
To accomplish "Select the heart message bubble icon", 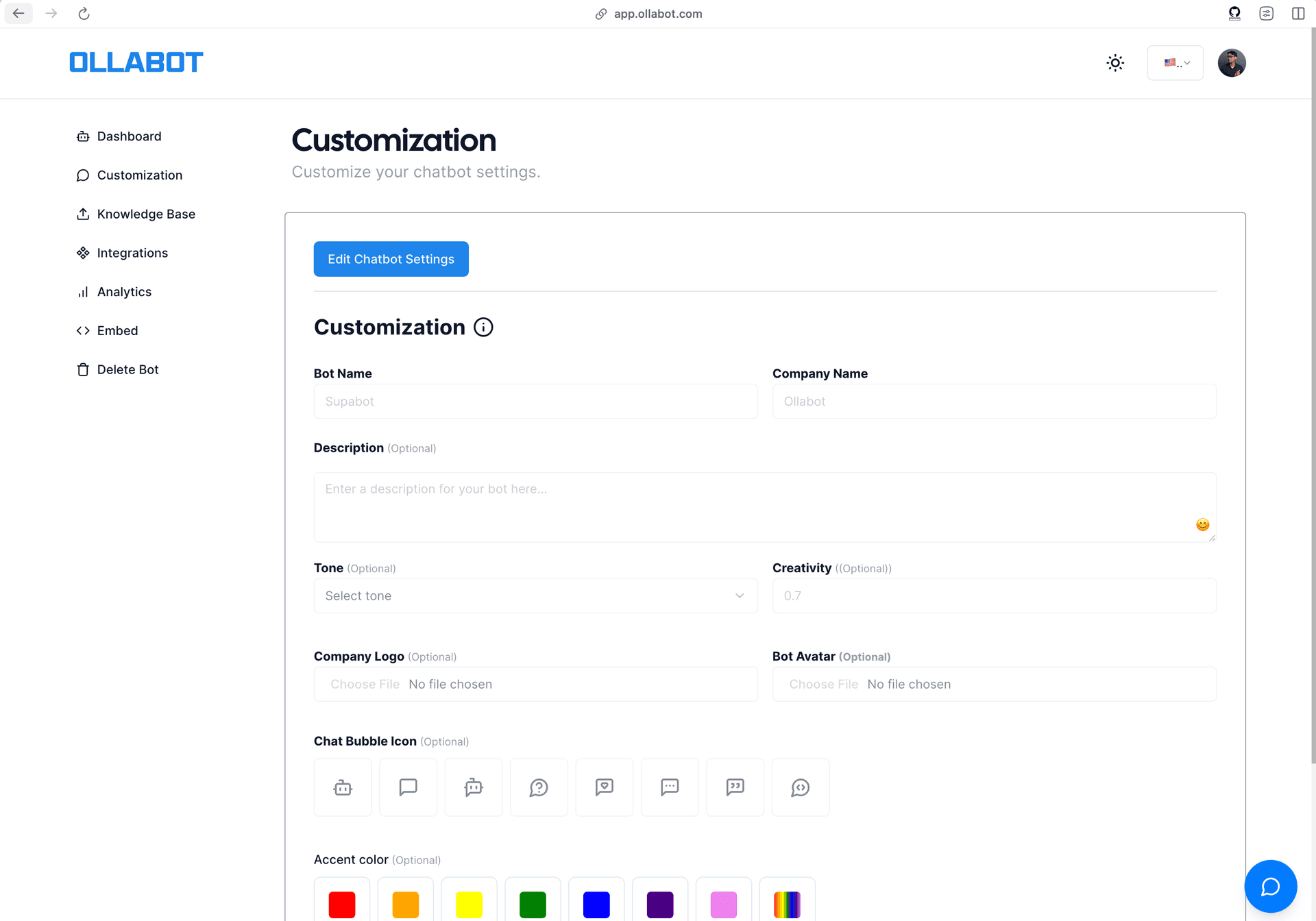I will click(604, 787).
